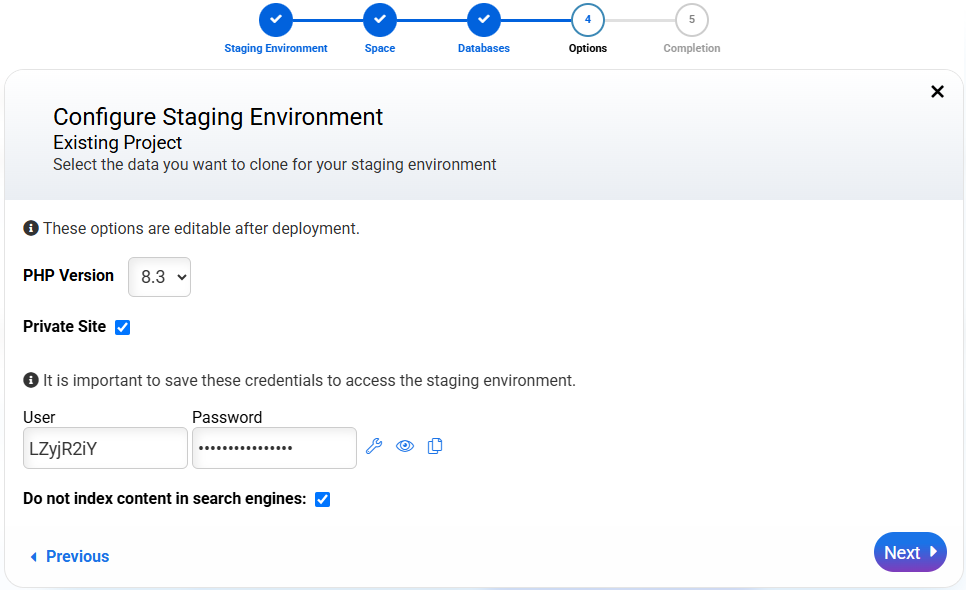Toggle the do not index content checkbox
This screenshot has height=590, width=966.
pyautogui.click(x=322, y=499)
